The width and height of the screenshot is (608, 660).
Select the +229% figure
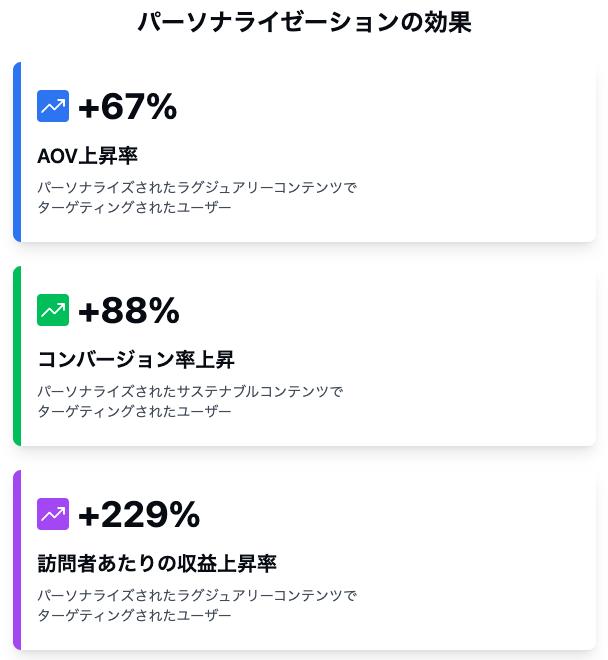pos(139,515)
